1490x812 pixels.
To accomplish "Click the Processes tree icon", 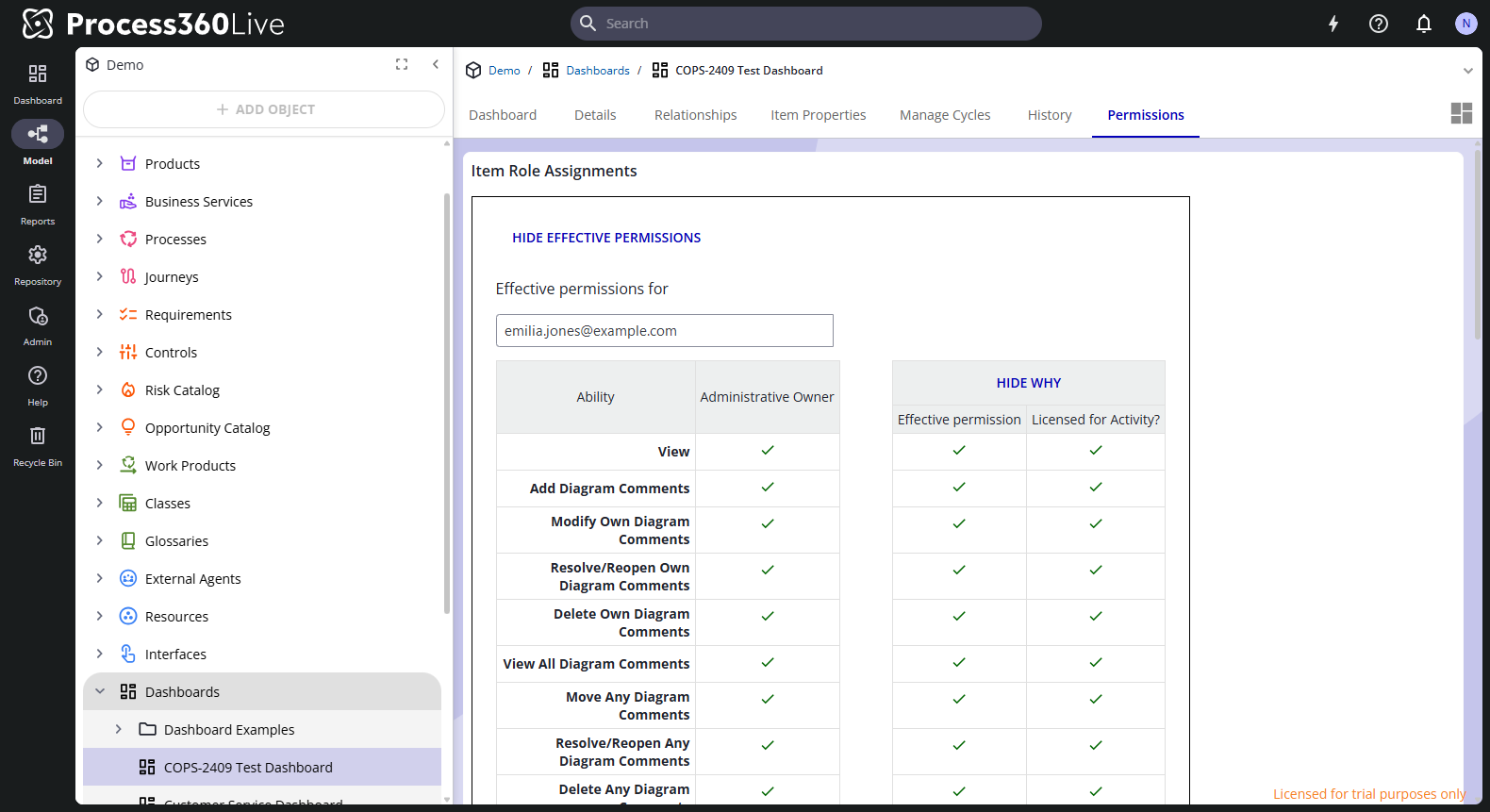I will click(x=128, y=239).
